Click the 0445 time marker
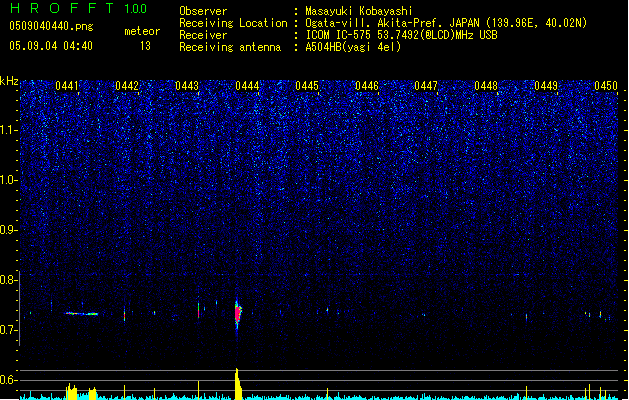 [x=307, y=86]
